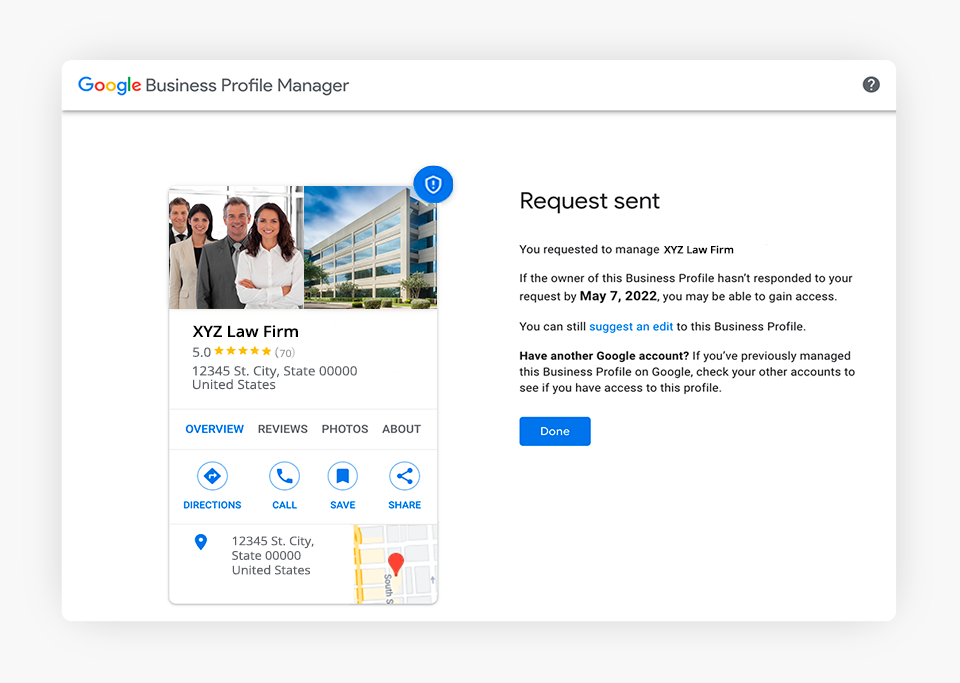Screen dimensions: 960x683
Task: Open the Photos tab
Action: click(345, 429)
